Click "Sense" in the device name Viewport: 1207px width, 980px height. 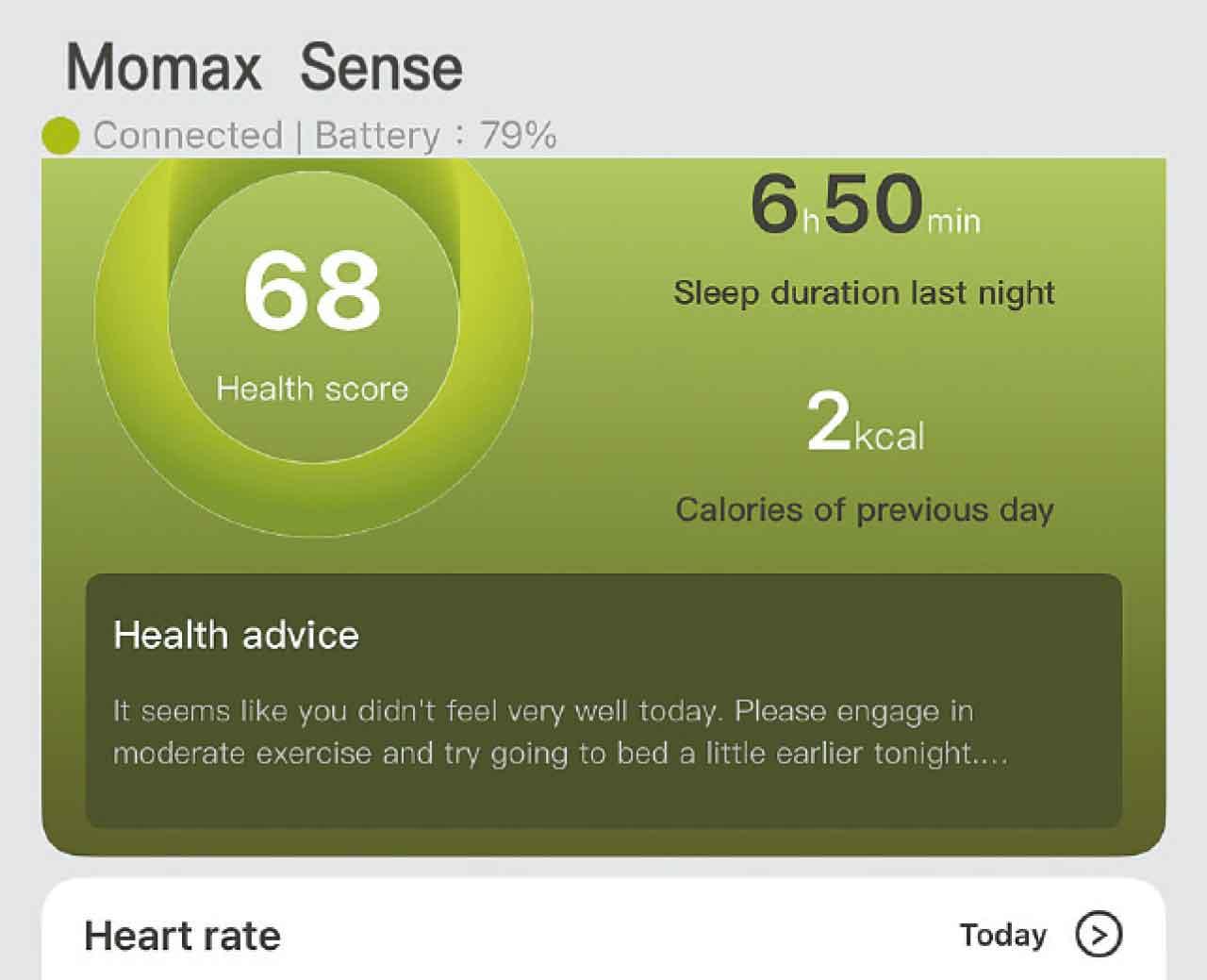[x=381, y=68]
